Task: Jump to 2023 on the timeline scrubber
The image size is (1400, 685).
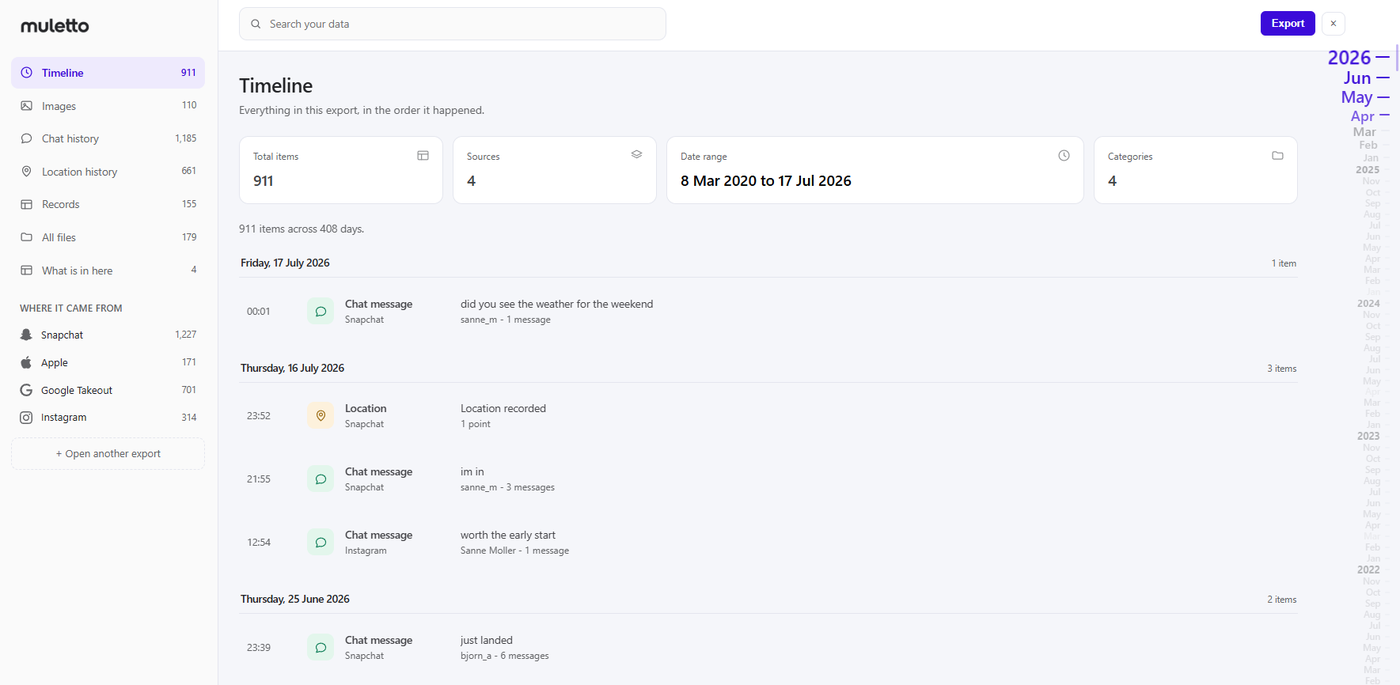Action: pyautogui.click(x=1368, y=436)
